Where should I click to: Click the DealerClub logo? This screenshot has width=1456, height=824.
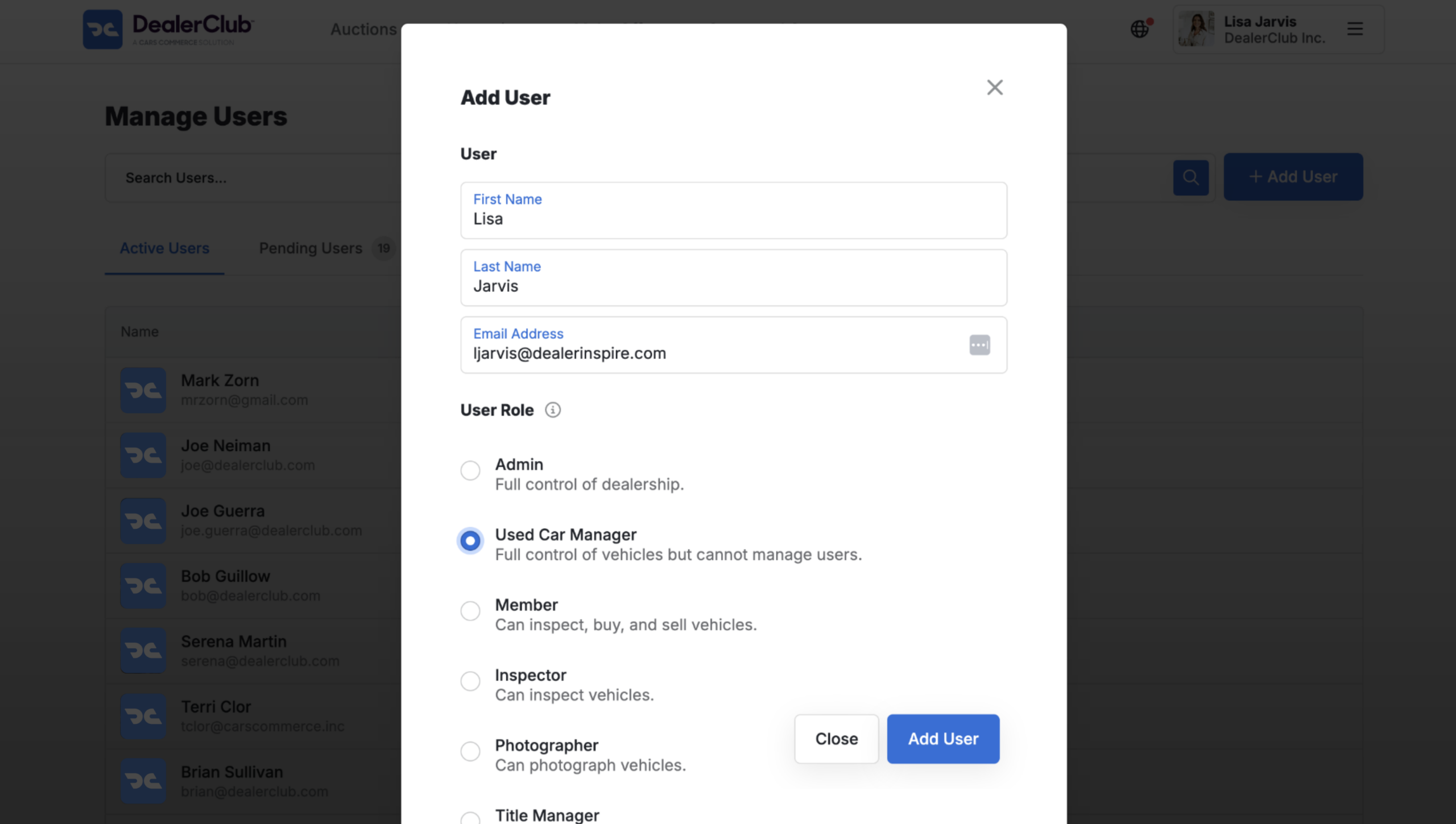(x=168, y=29)
